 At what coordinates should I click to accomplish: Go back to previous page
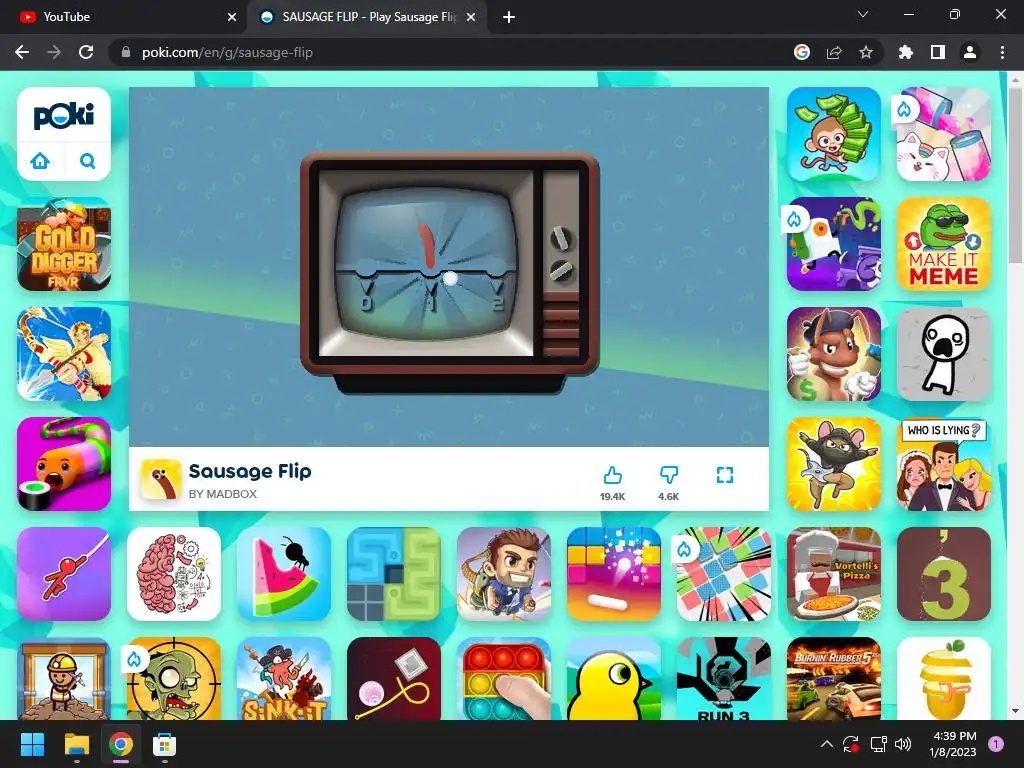coord(22,52)
